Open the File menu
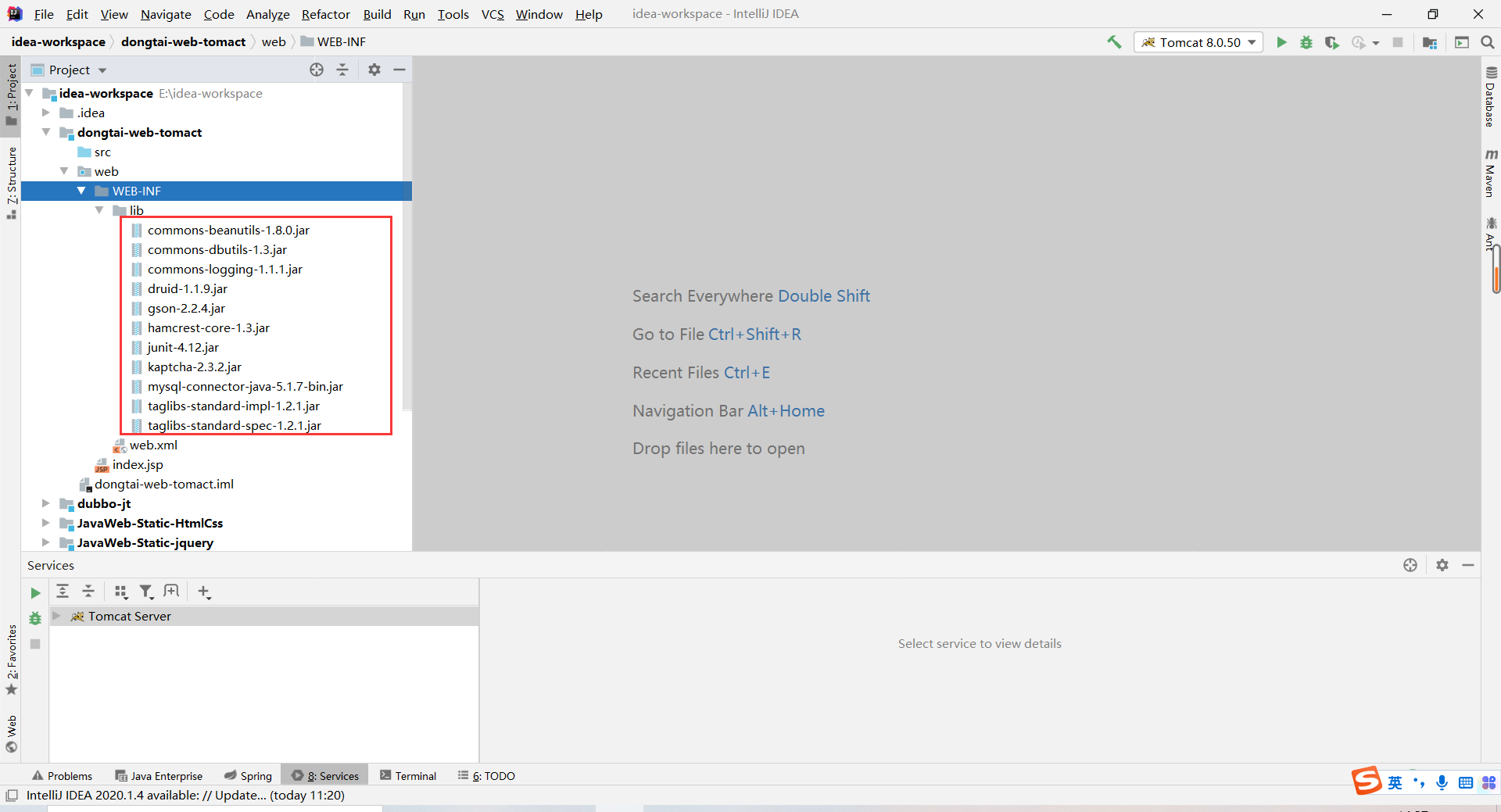The image size is (1501, 812). [44, 14]
